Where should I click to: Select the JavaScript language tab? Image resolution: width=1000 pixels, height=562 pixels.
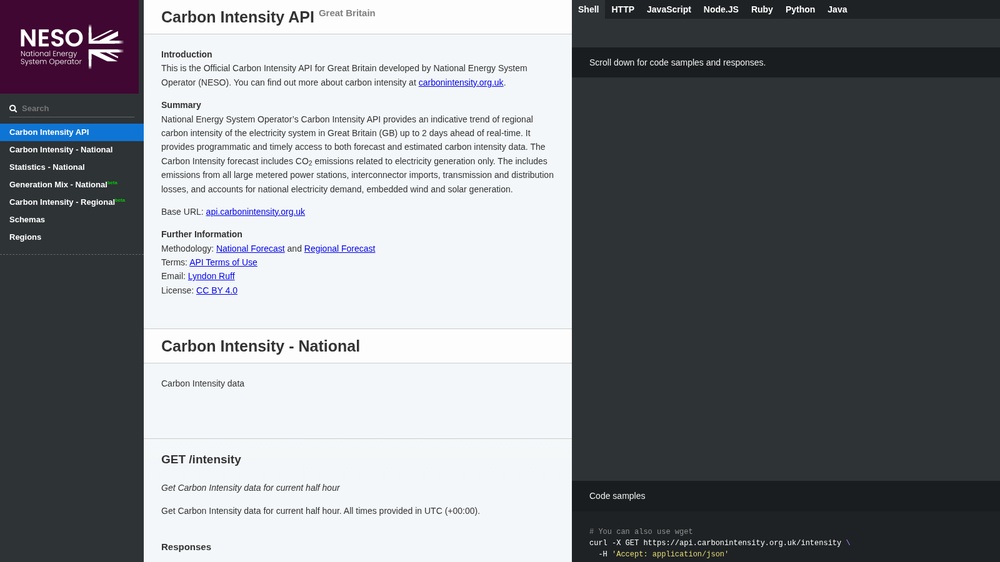(x=668, y=10)
